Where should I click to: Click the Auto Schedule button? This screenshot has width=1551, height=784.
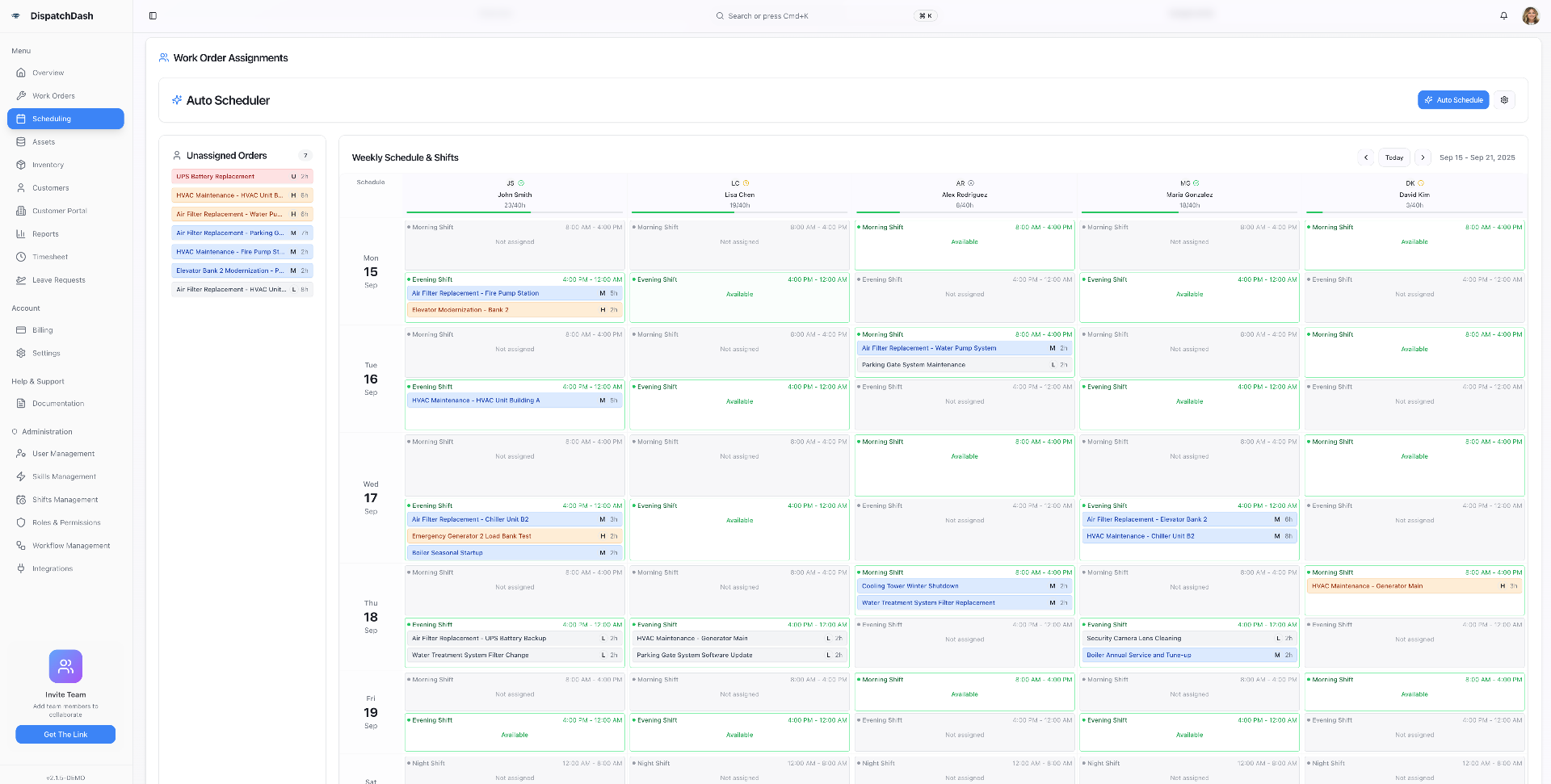tap(1453, 100)
